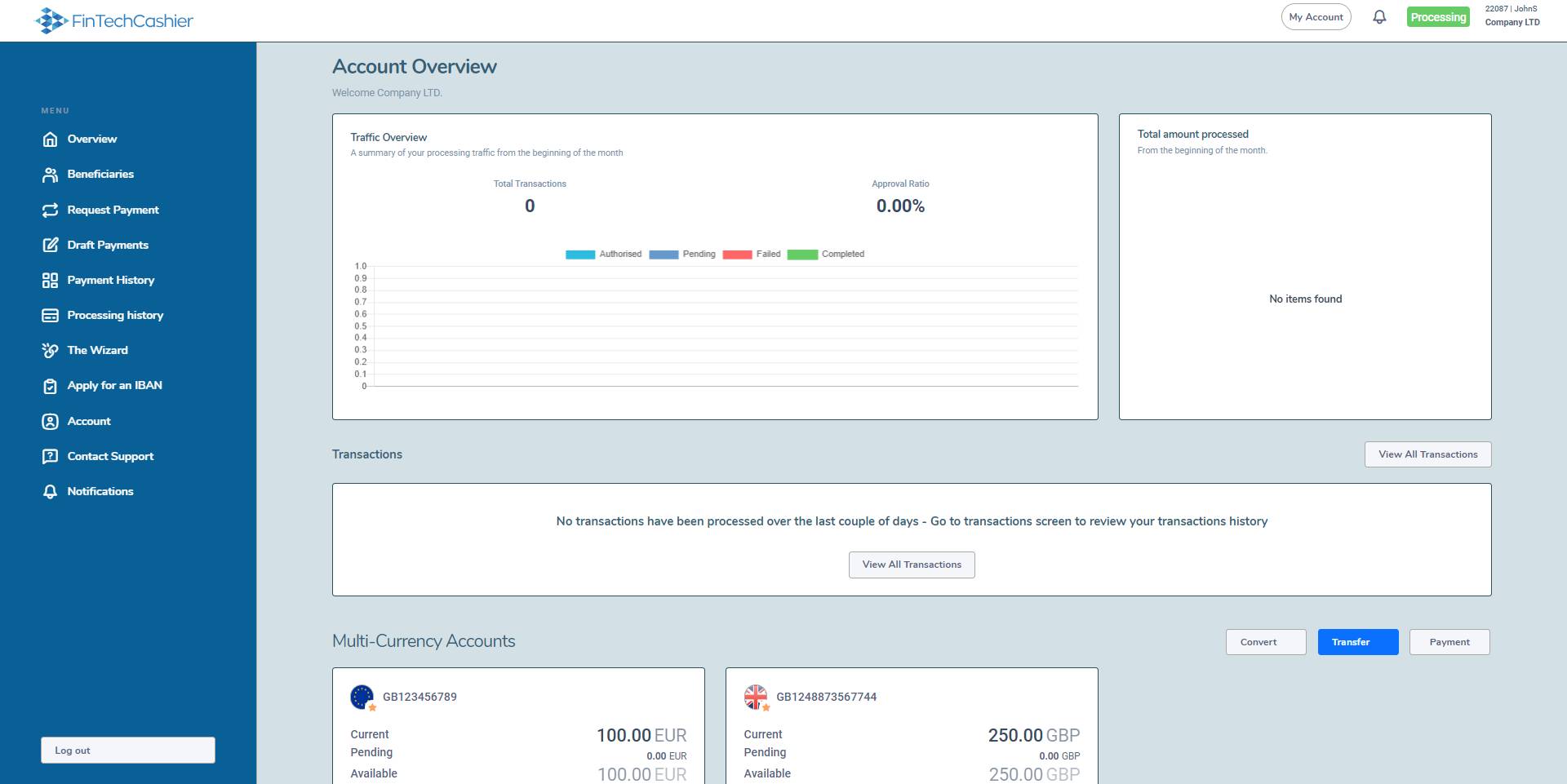Click the Beneficiaries people icon
This screenshot has width=1567, height=784.
click(x=50, y=175)
